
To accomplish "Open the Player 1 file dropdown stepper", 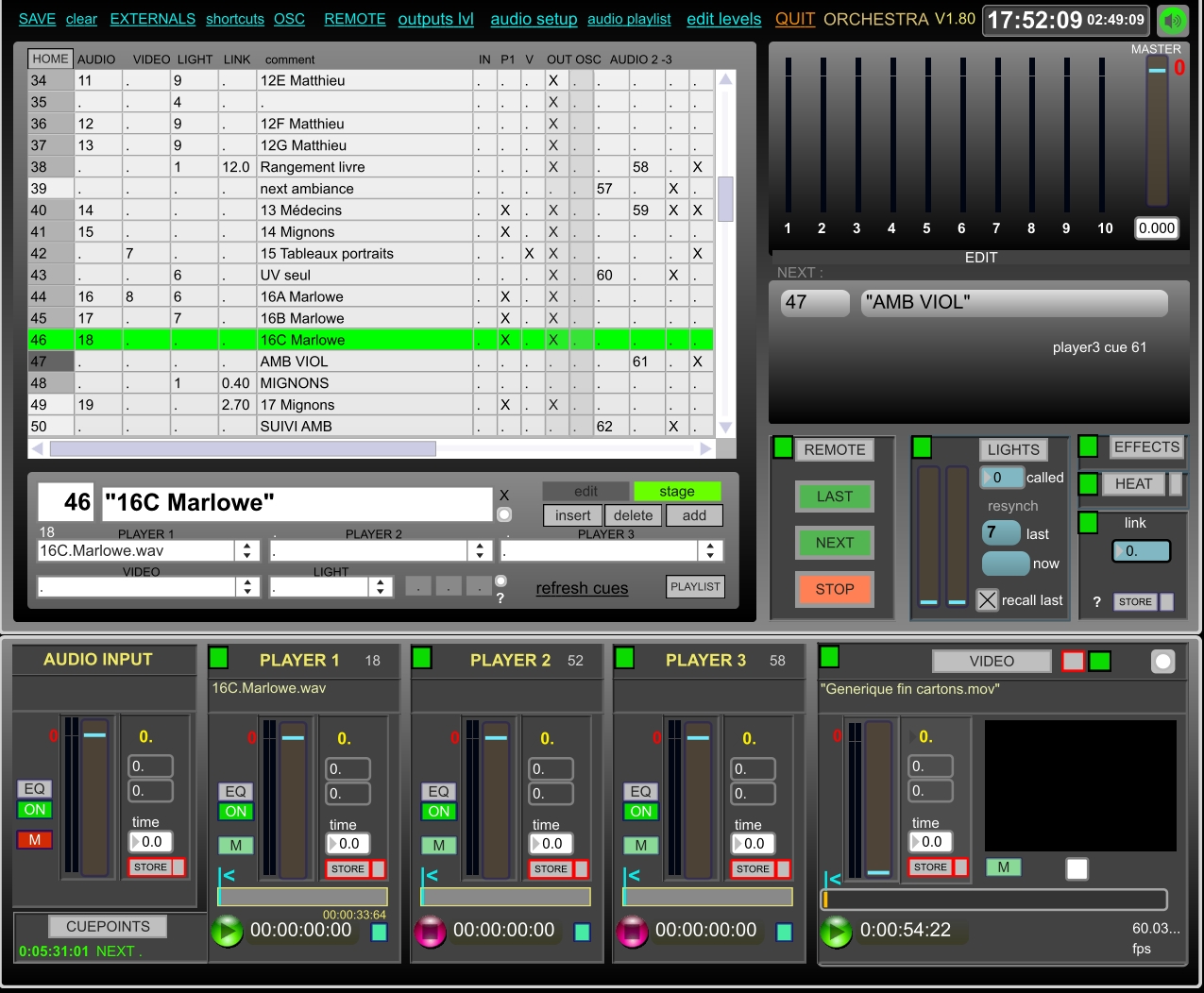I will 247,550.
